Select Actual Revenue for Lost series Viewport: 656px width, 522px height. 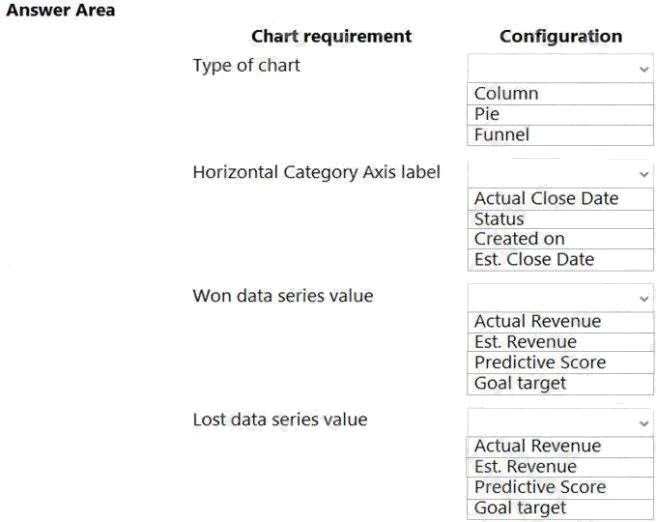coord(537,446)
